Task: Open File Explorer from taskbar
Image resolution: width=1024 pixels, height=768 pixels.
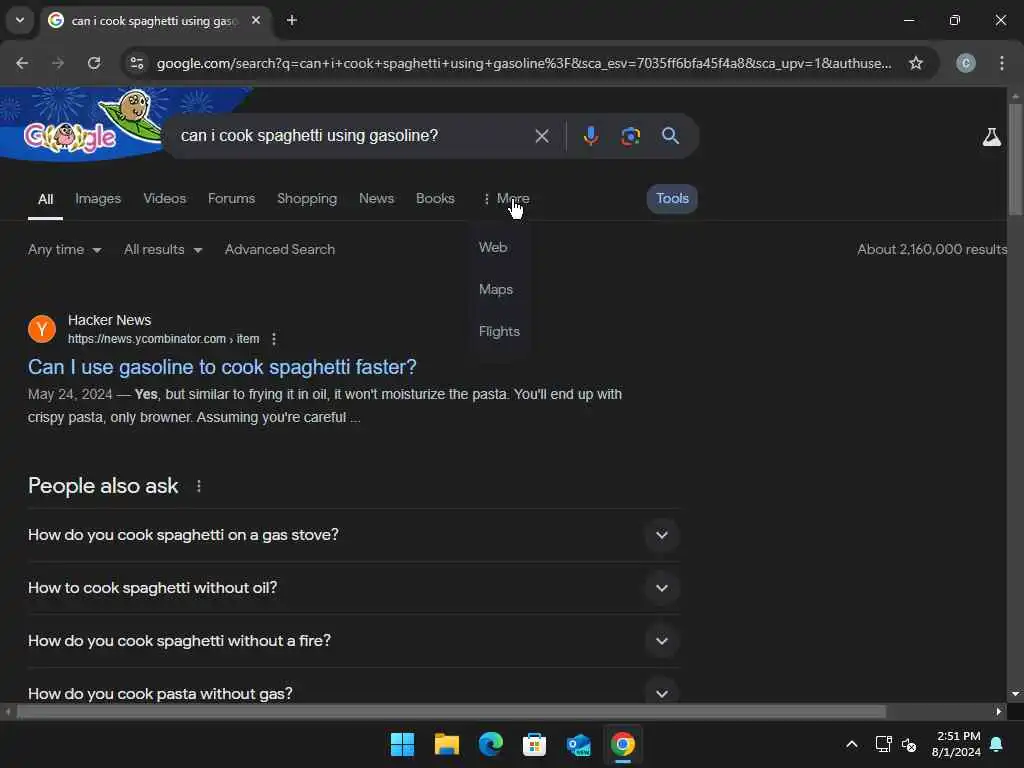Action: [x=447, y=744]
